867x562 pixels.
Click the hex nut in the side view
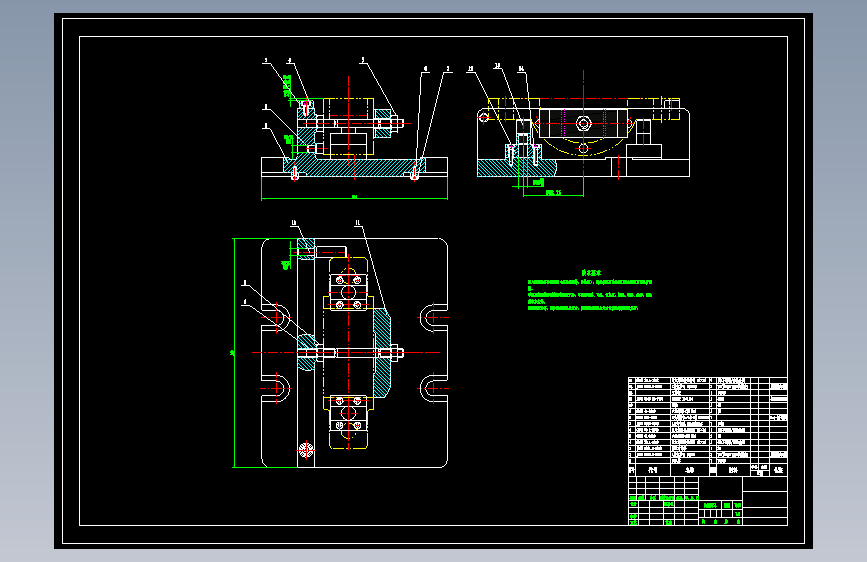pyautogui.click(x=584, y=124)
